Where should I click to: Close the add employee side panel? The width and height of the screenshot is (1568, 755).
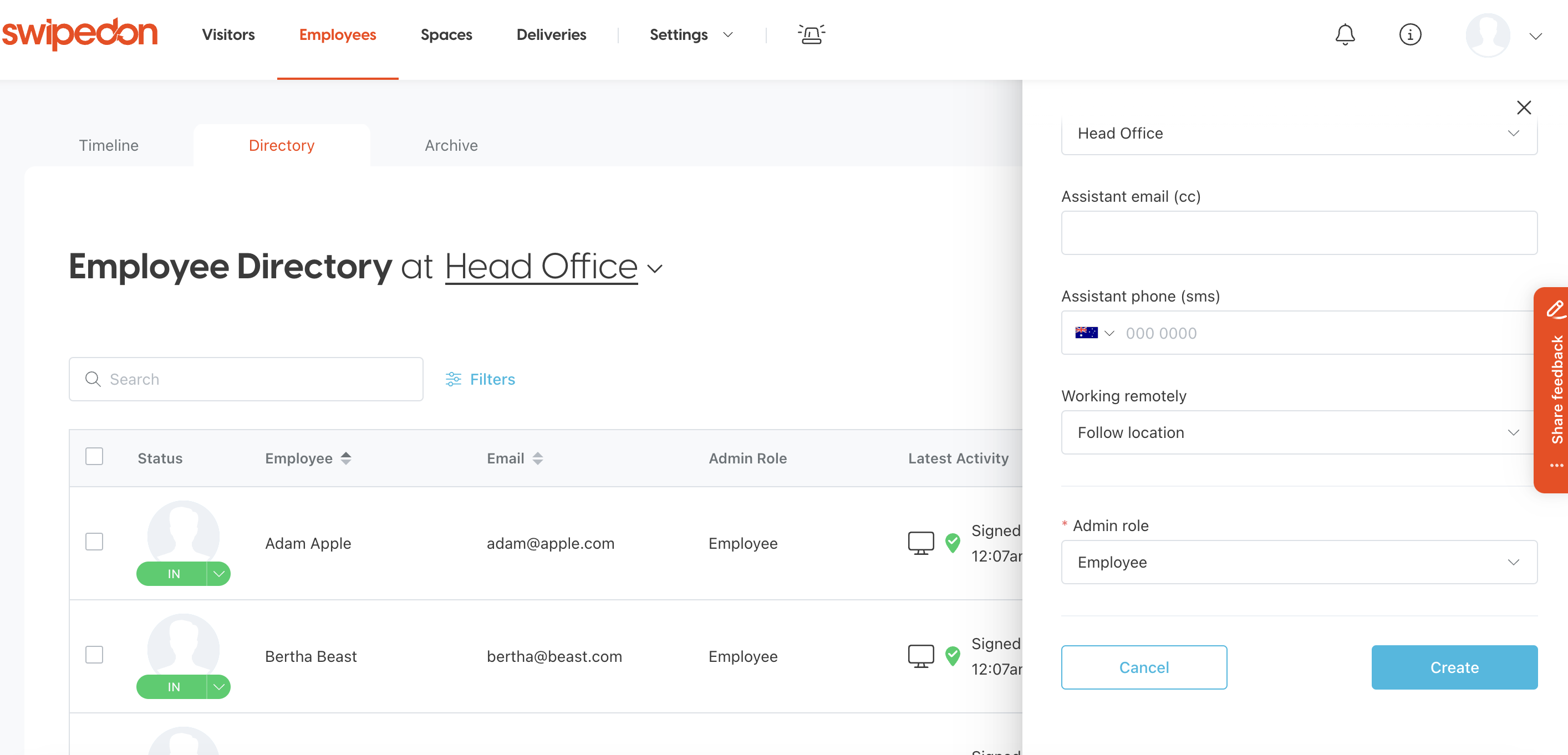1524,108
